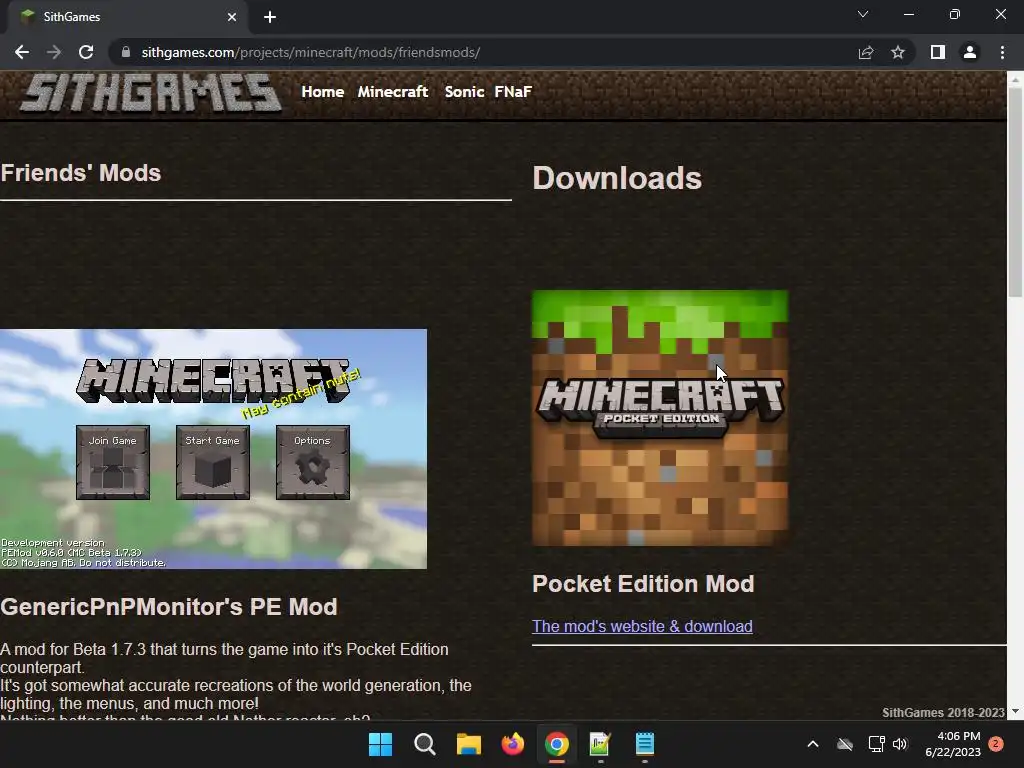Open the Notepad taskbar icon
The width and height of the screenshot is (1024, 768).
click(x=645, y=744)
